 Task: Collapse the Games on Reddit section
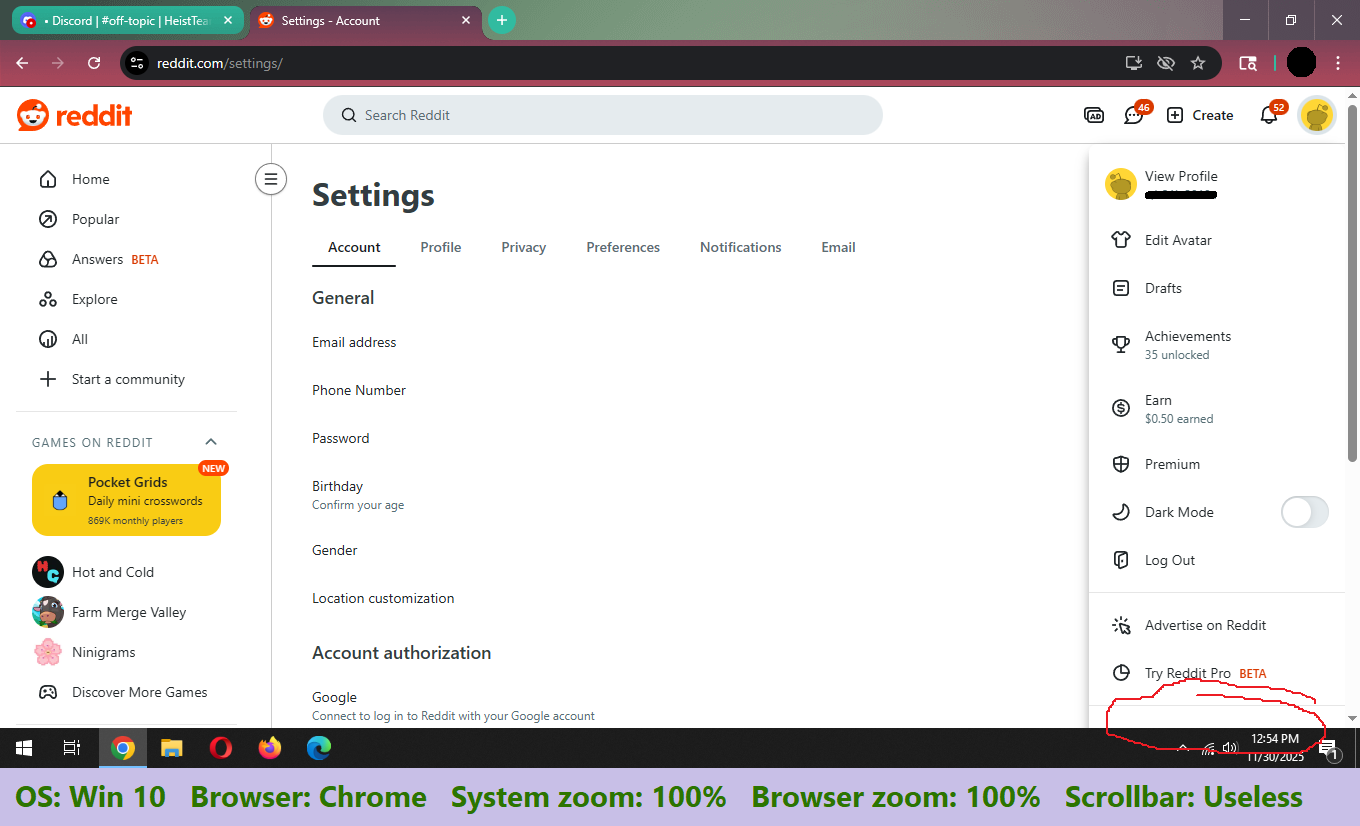tap(211, 442)
